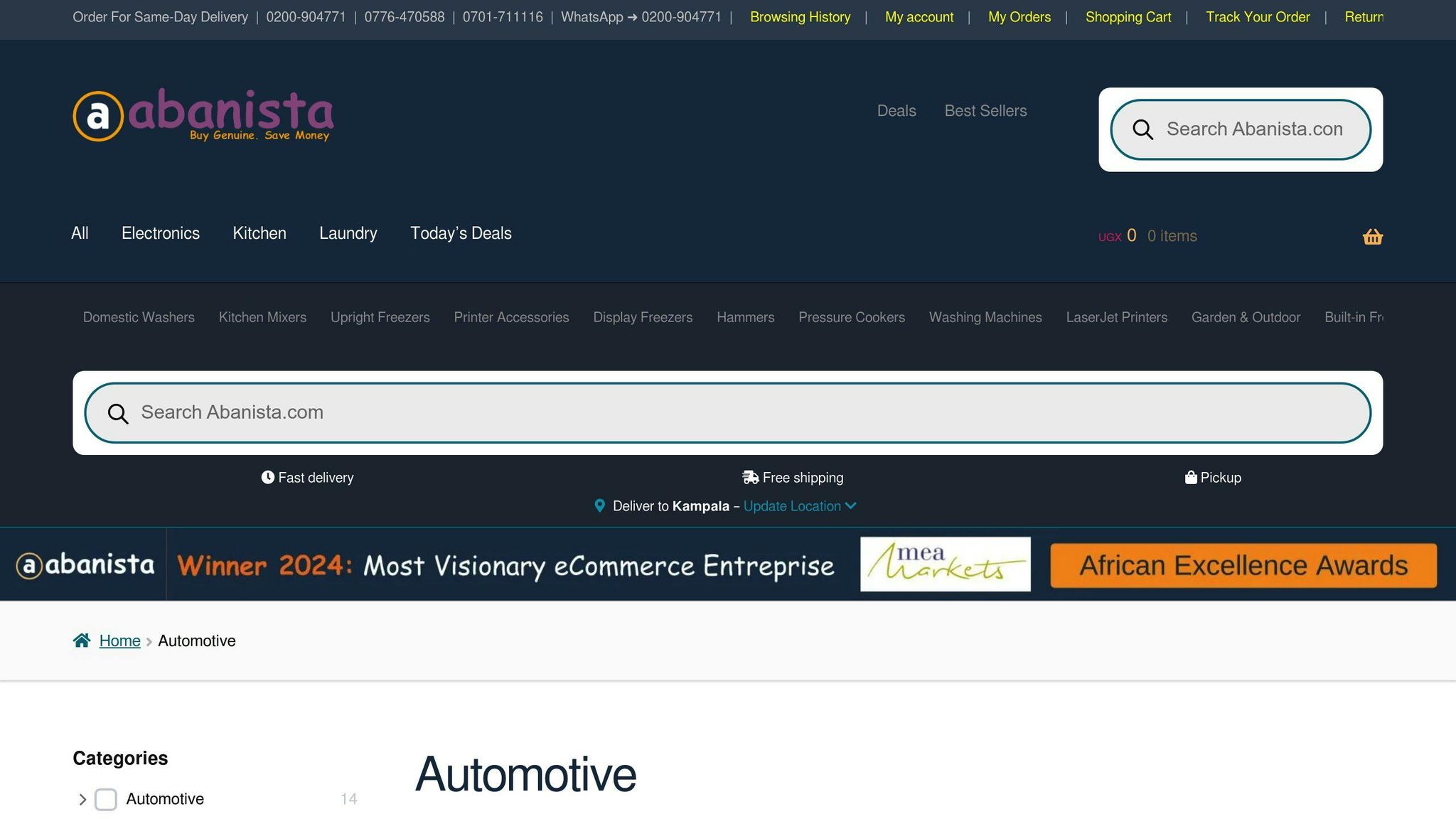Click the UGX 0 cart total
Viewport: 1456px width, 819px height.
(1118, 236)
